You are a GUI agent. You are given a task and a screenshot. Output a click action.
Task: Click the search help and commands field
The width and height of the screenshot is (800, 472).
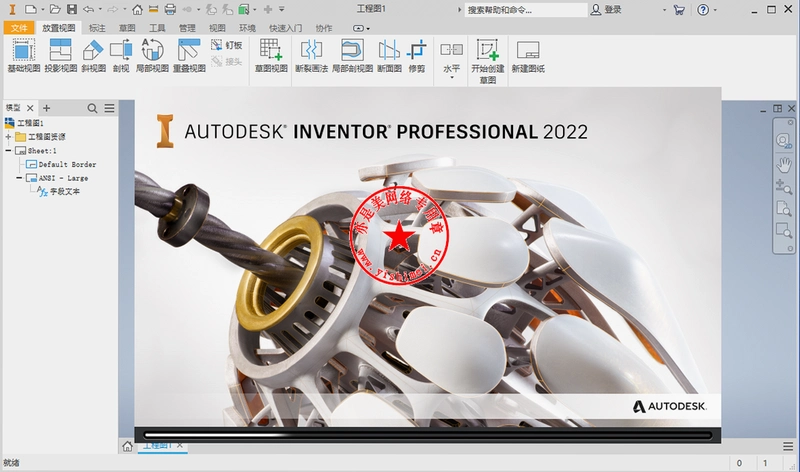pyautogui.click(x=526, y=10)
